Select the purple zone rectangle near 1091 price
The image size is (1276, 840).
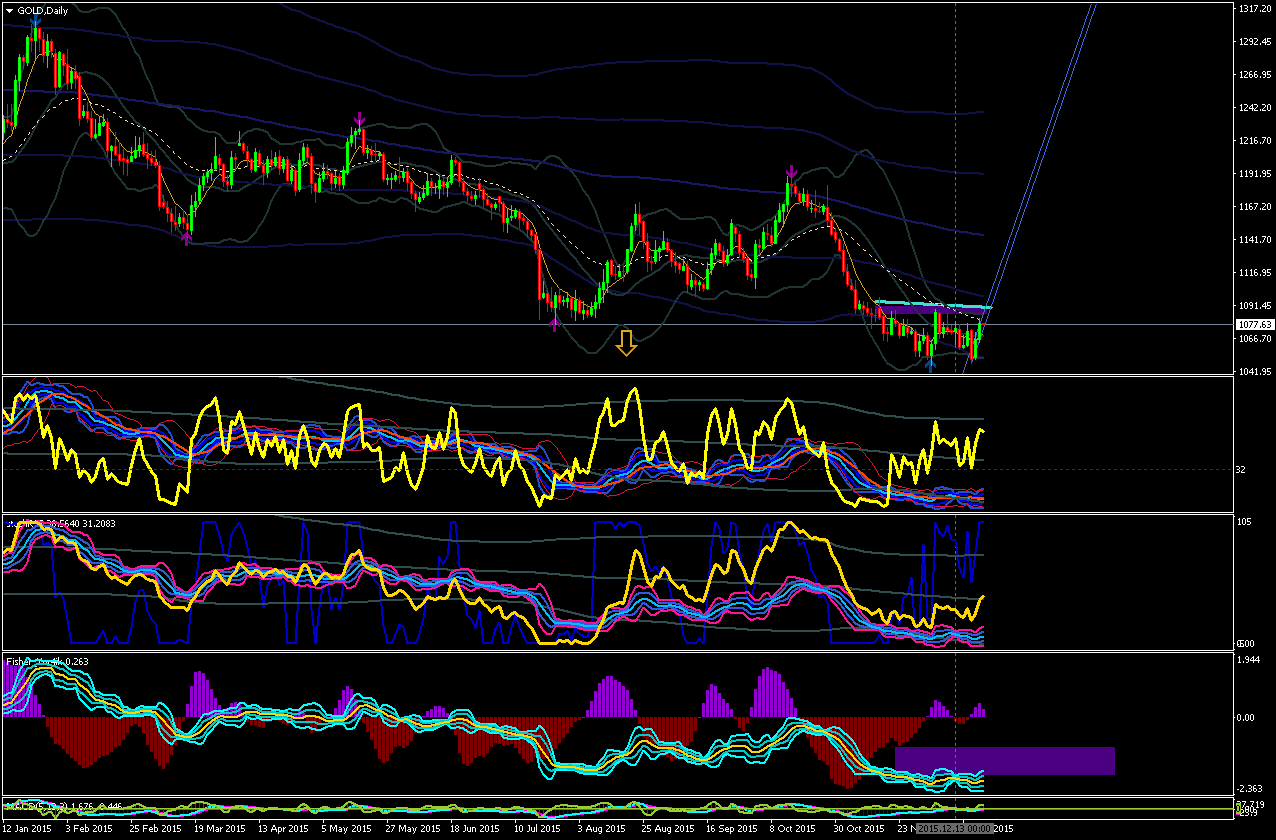click(x=930, y=311)
